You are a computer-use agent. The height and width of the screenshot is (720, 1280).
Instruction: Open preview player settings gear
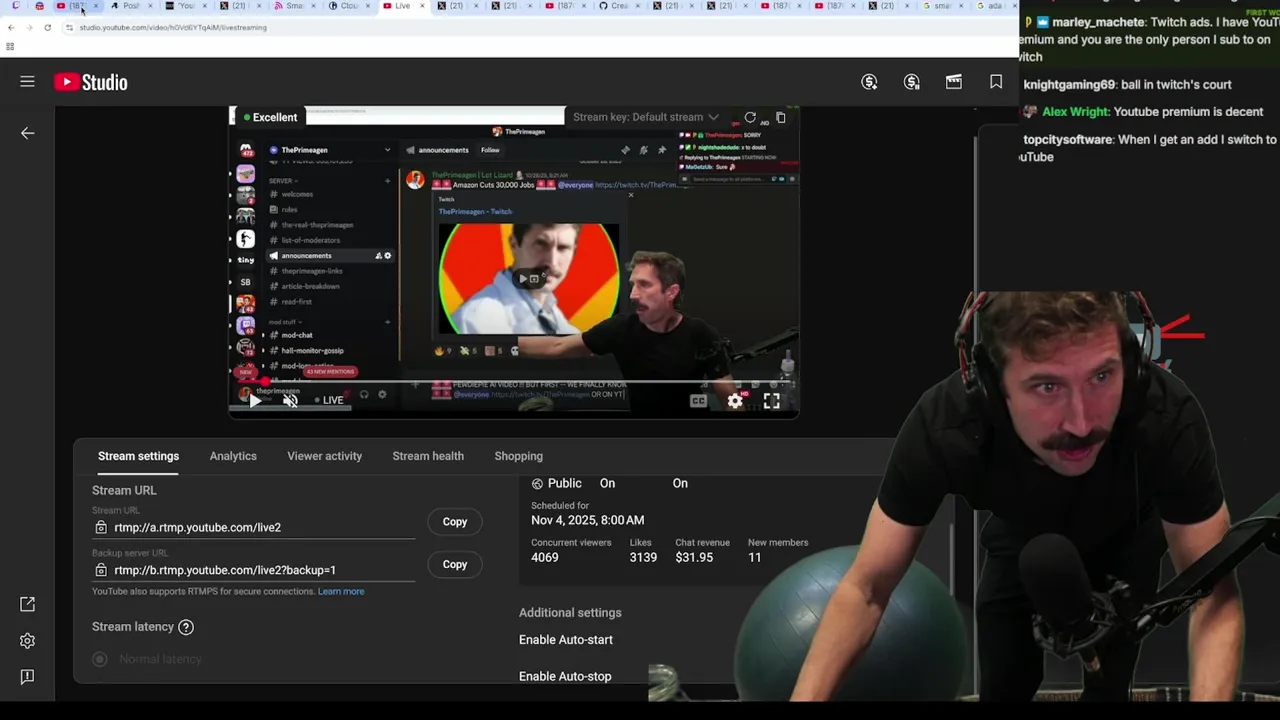pos(735,401)
